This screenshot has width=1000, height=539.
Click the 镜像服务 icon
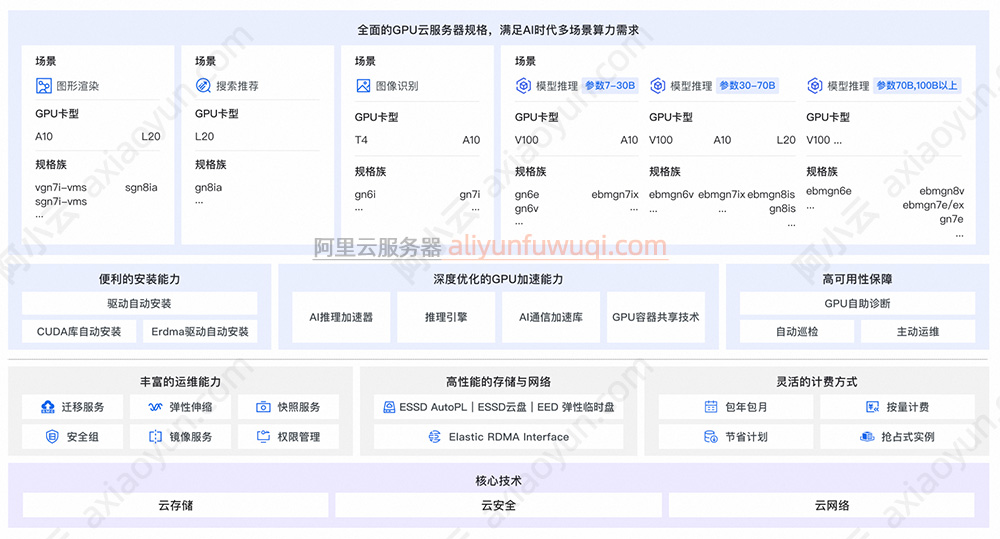[x=155, y=437]
